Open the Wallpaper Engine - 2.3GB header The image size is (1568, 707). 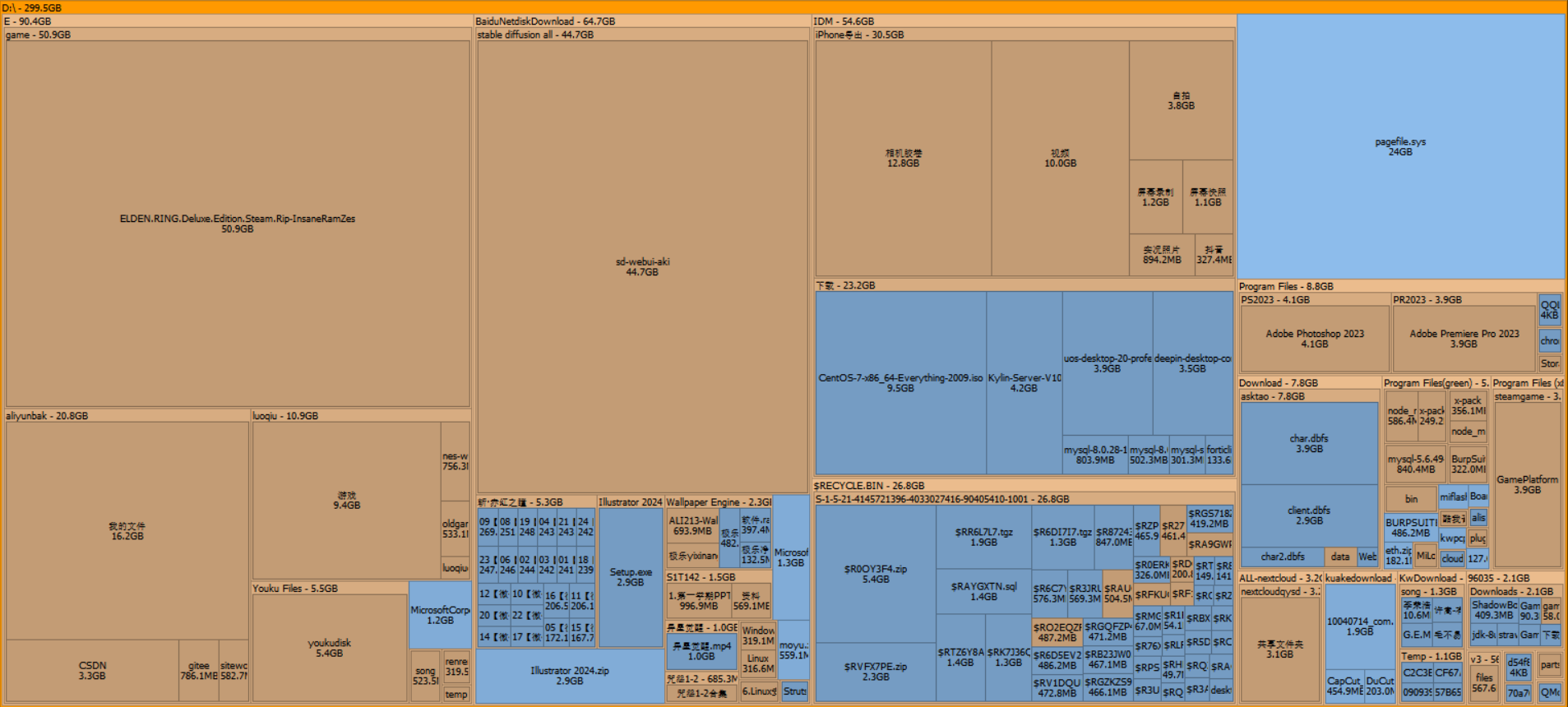coord(718,502)
